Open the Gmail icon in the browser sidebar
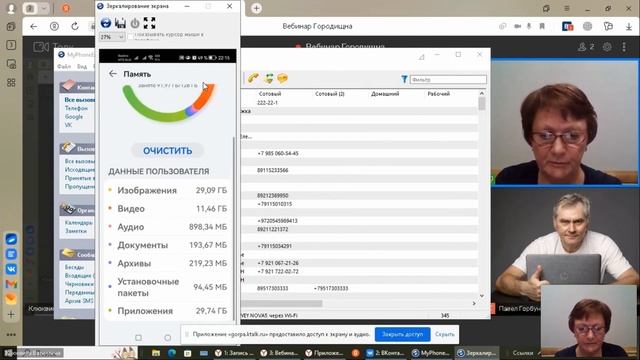 (x=11, y=284)
